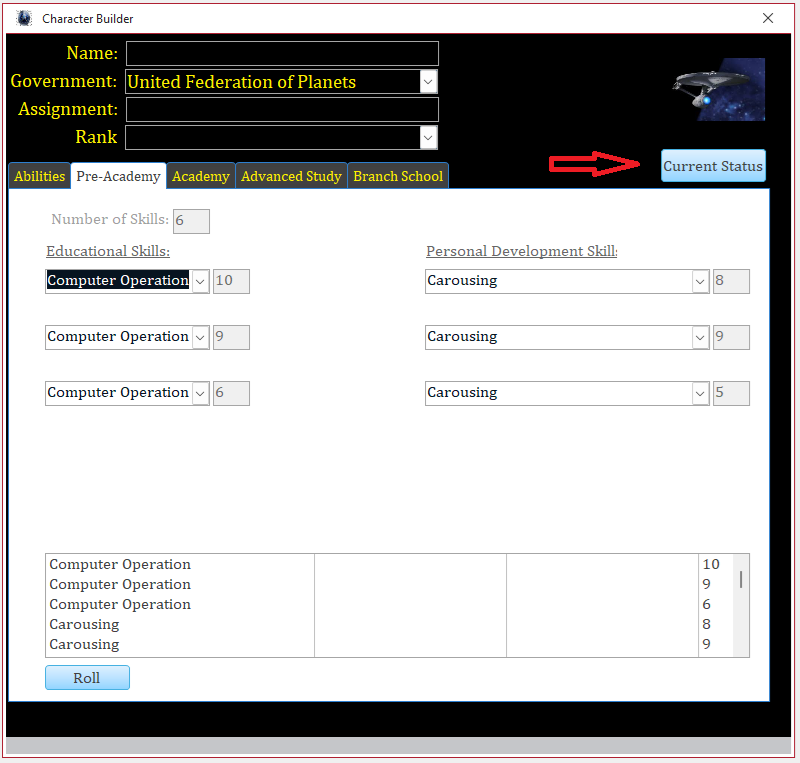Click the Current Status button
This screenshot has width=800, height=763.
713,166
